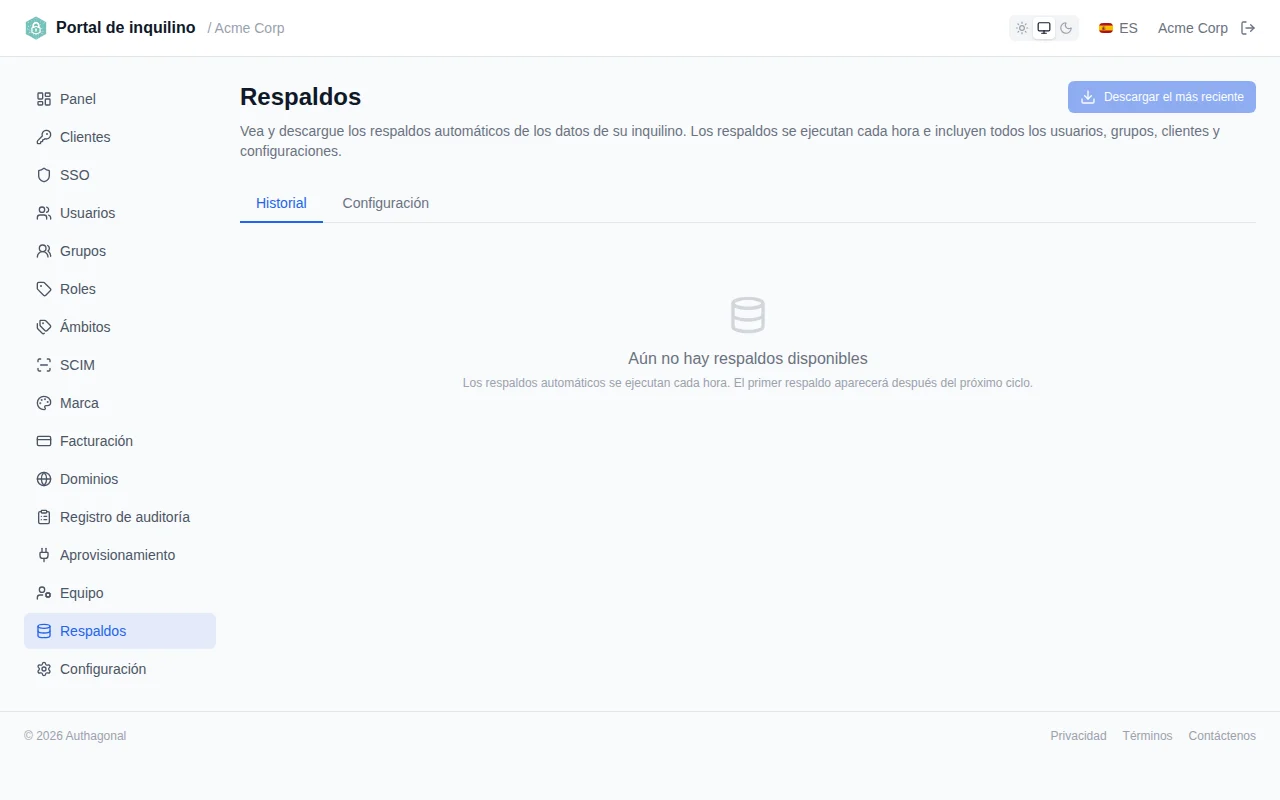Open Configuración from the sidebar
The height and width of the screenshot is (800, 1280).
[x=120, y=669]
